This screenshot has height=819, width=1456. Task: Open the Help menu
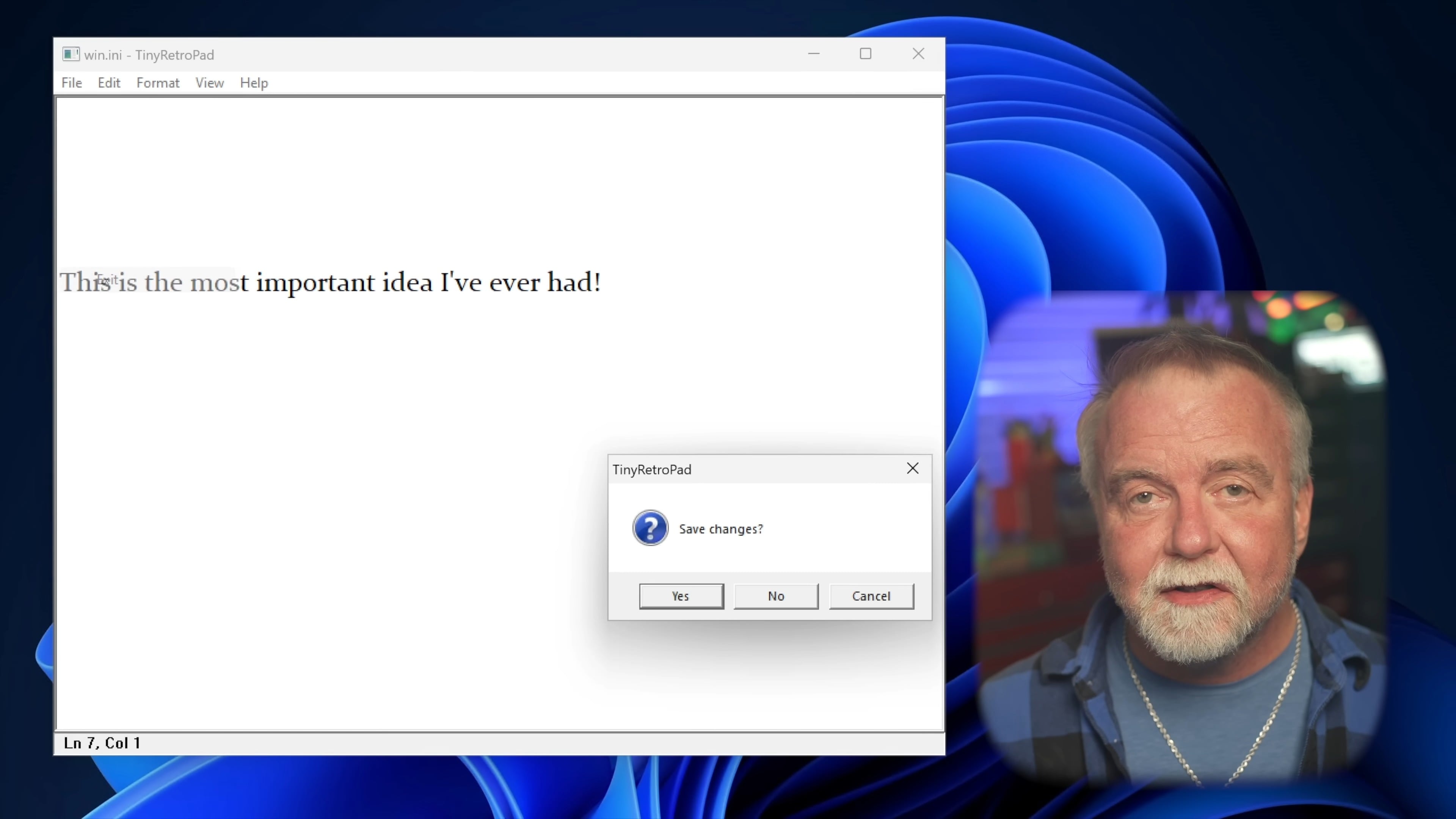pos(254,83)
